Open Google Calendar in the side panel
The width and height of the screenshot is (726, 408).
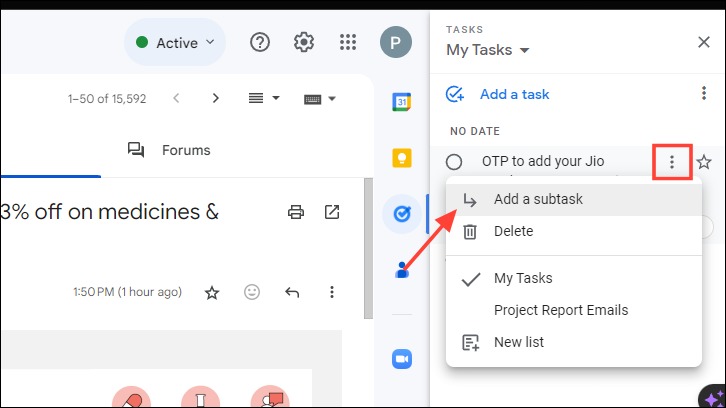402,102
